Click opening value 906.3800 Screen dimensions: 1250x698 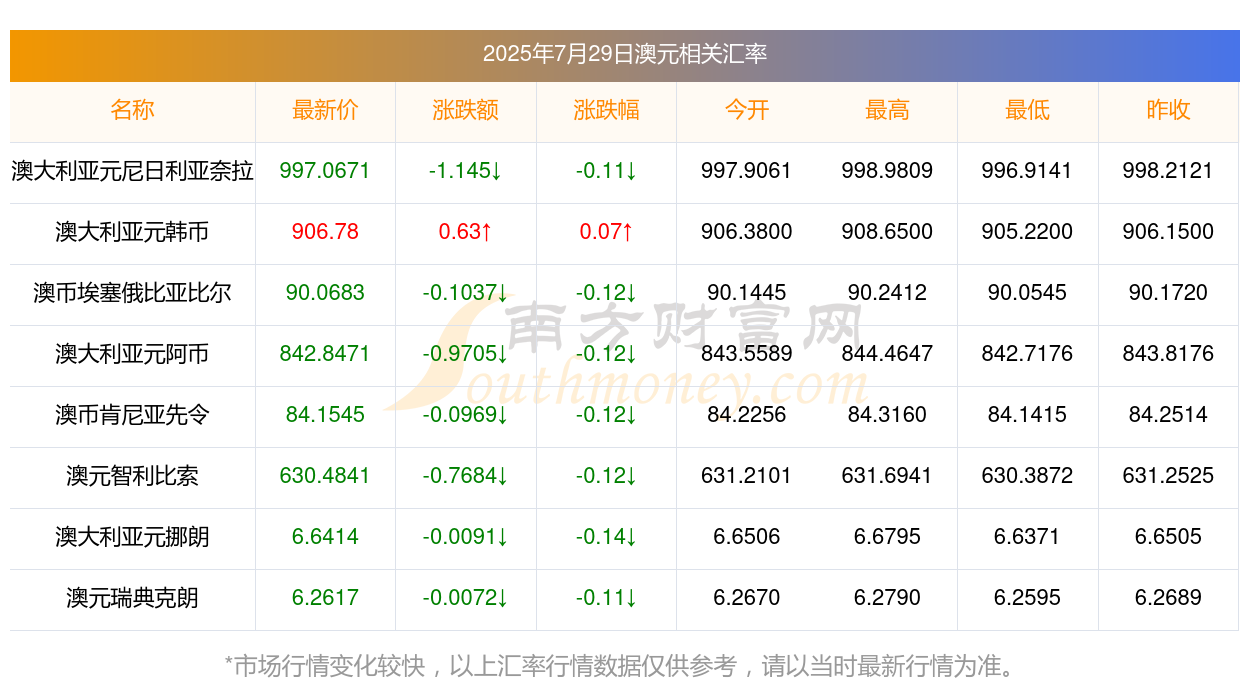(x=747, y=232)
